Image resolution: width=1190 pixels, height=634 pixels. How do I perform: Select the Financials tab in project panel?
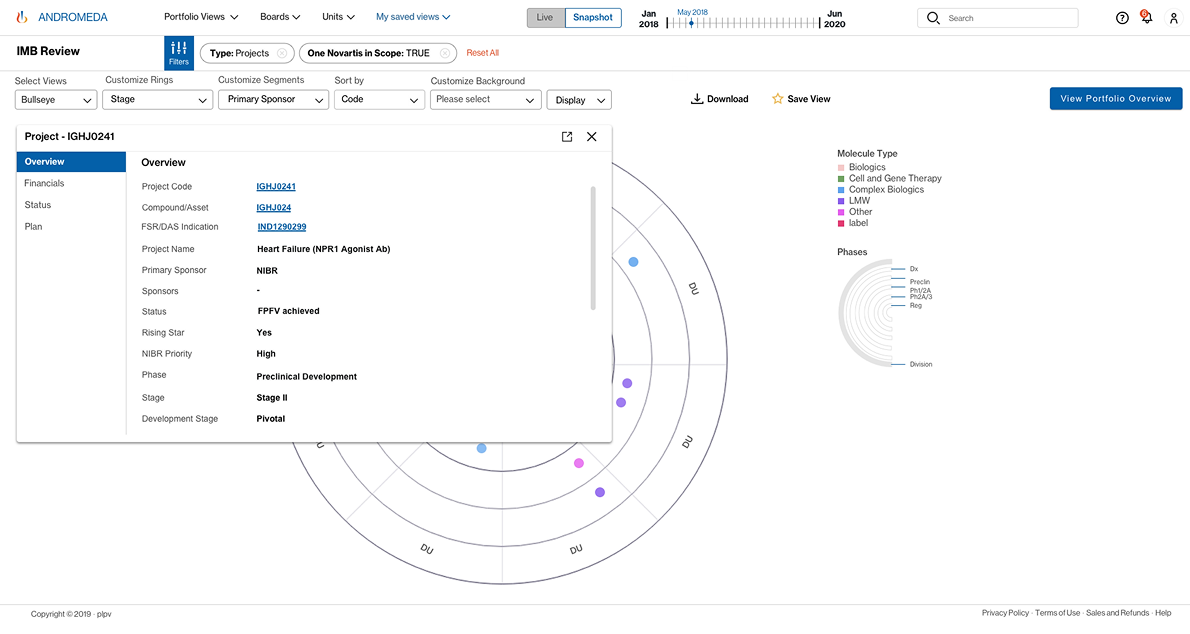[45, 183]
